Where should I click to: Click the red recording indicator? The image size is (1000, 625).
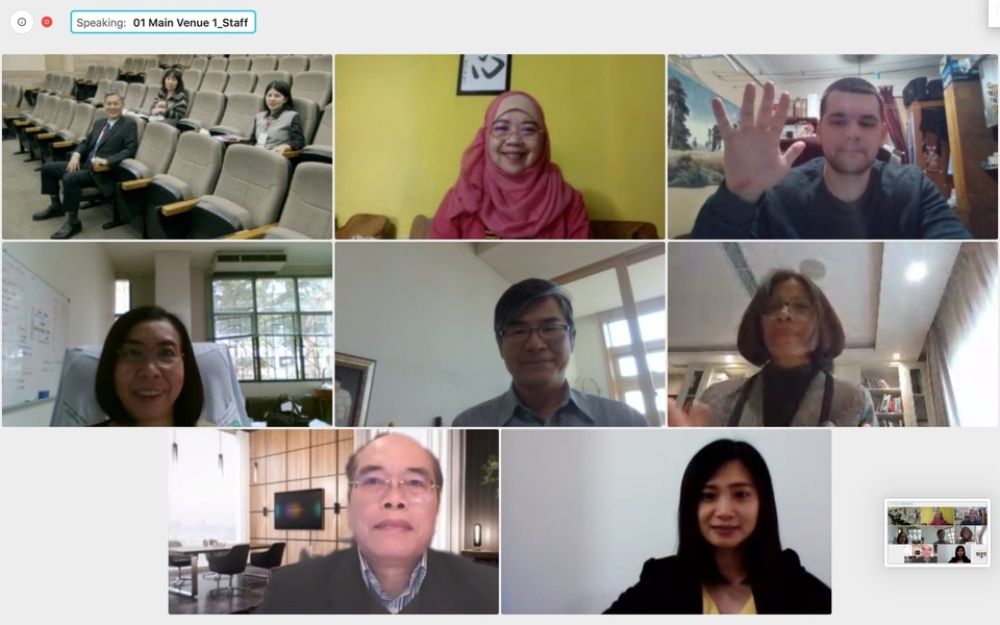point(47,22)
